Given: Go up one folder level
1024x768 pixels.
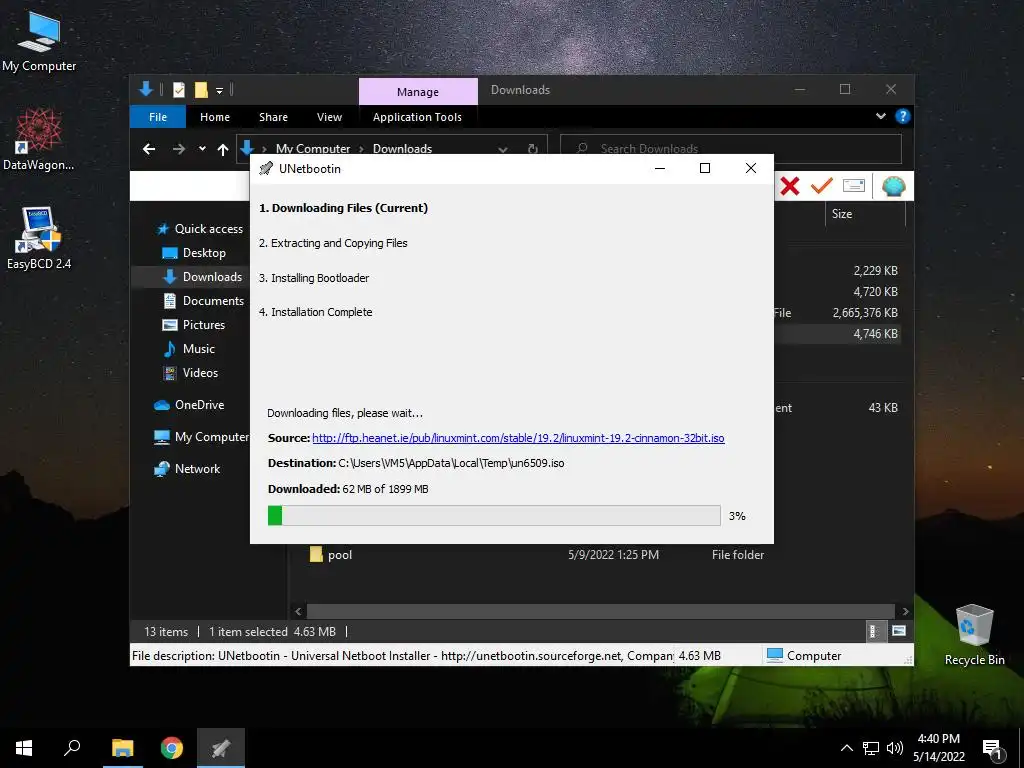Looking at the screenshot, I should point(223,150).
